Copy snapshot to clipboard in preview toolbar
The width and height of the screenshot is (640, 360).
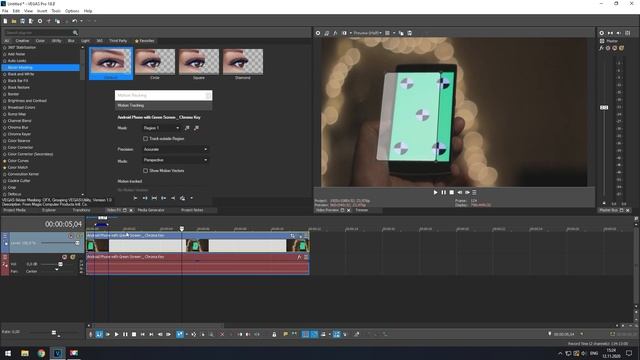point(401,33)
